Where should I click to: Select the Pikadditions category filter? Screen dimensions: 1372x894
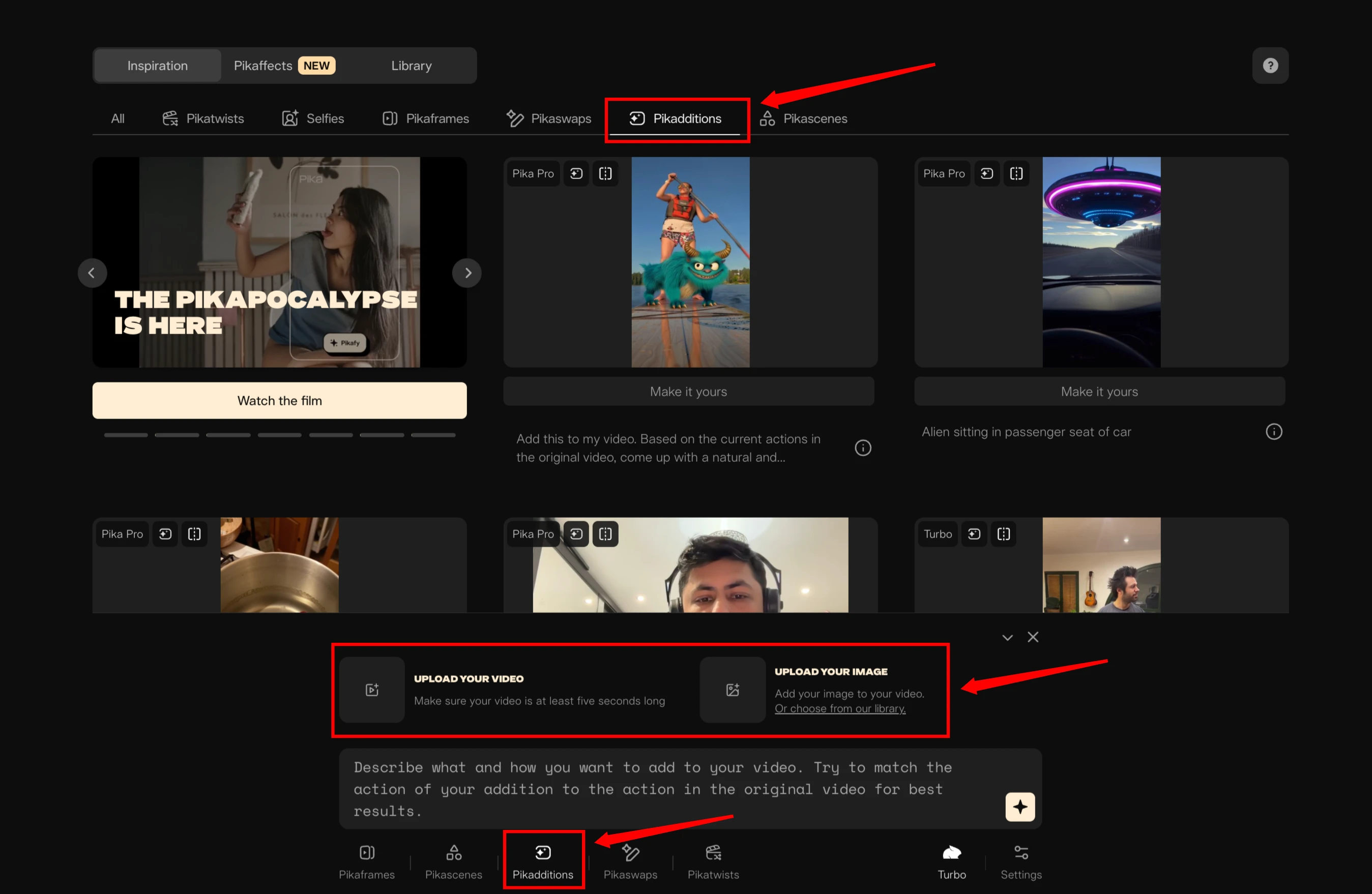pos(675,118)
